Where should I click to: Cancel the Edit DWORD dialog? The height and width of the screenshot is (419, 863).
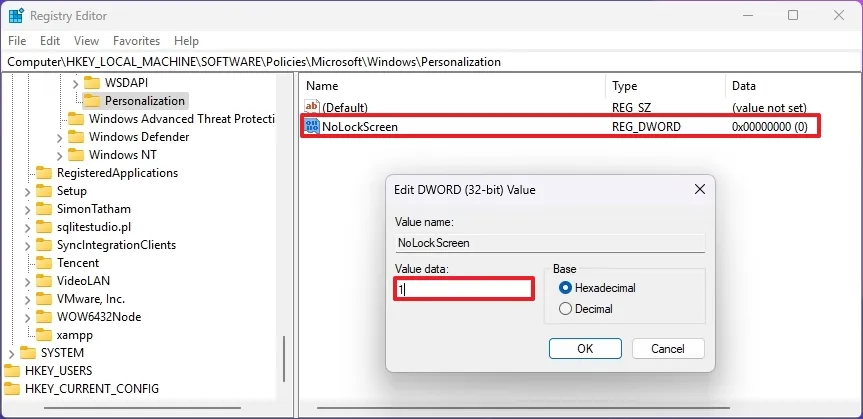(x=667, y=348)
